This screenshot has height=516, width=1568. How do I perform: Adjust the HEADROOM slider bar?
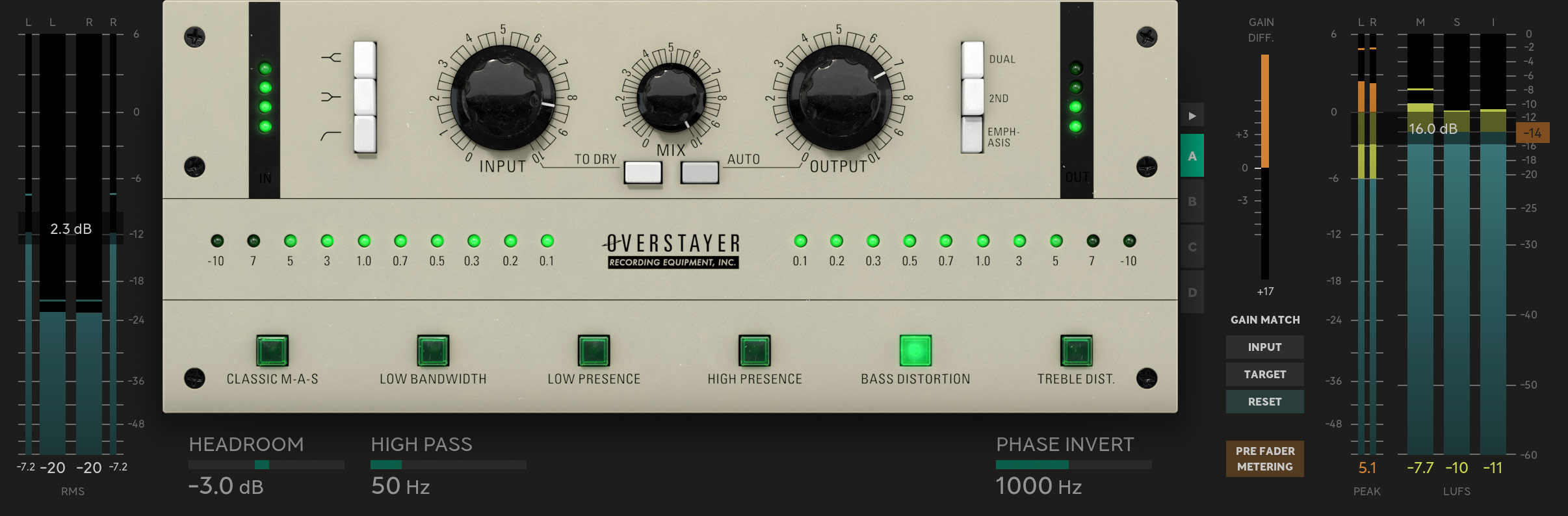[267, 465]
